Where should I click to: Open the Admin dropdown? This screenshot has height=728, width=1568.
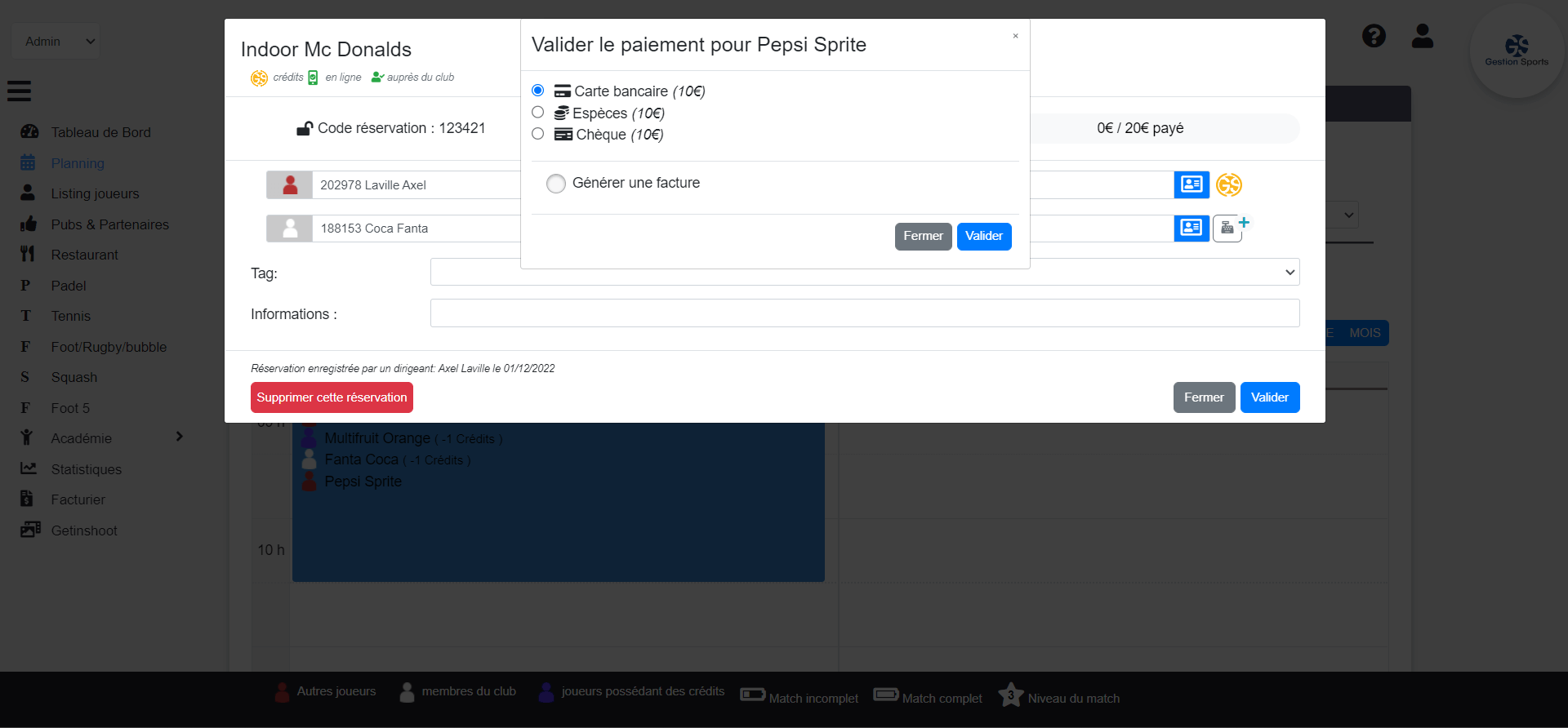(x=56, y=41)
